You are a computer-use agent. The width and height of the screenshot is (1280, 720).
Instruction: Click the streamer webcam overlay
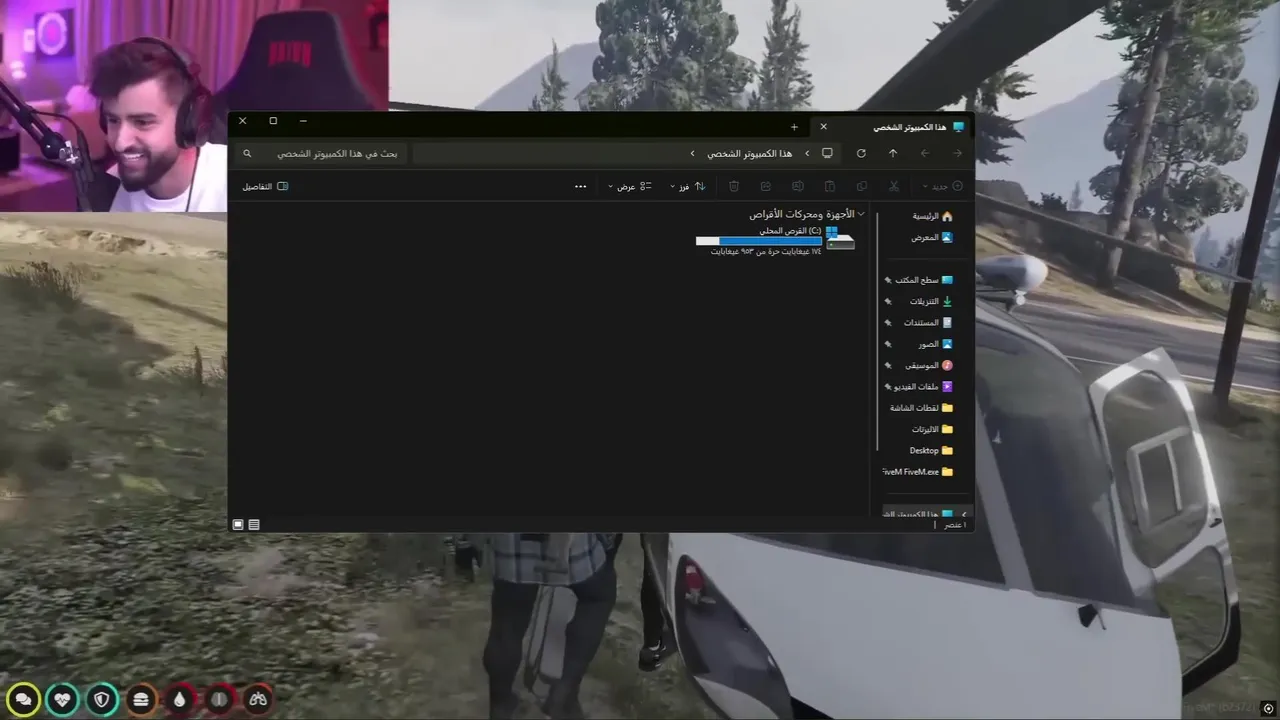[194, 105]
